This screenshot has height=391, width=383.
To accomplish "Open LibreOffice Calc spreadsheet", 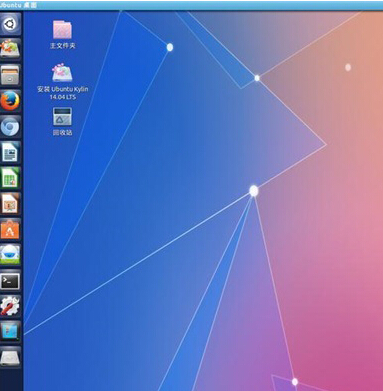I will coord(10,178).
